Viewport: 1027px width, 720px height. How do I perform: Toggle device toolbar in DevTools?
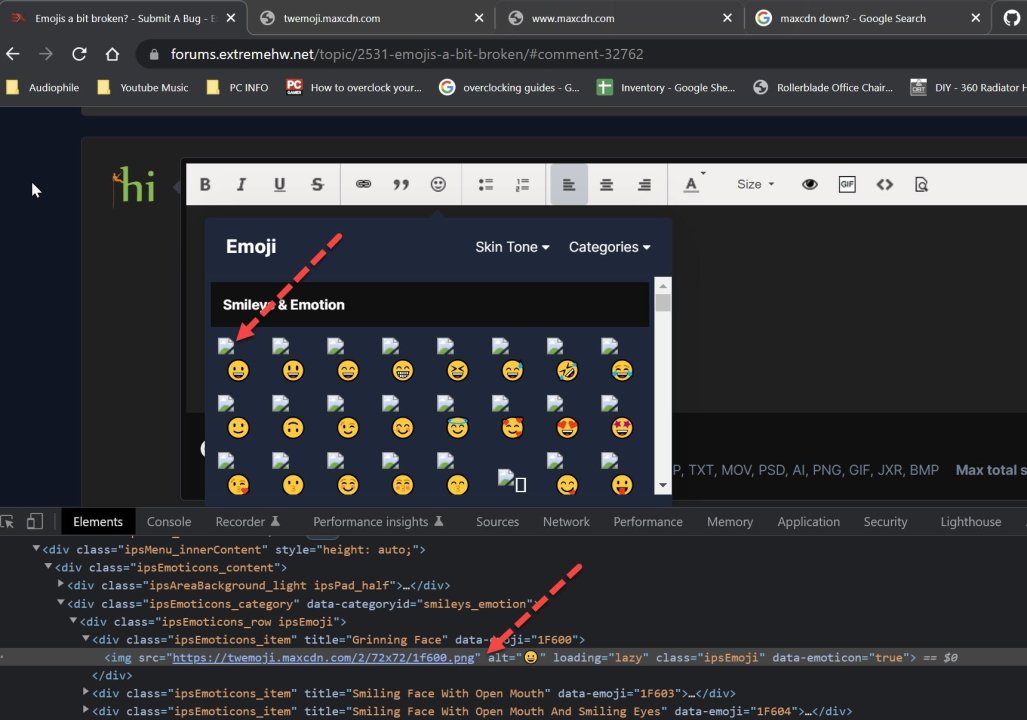35,521
